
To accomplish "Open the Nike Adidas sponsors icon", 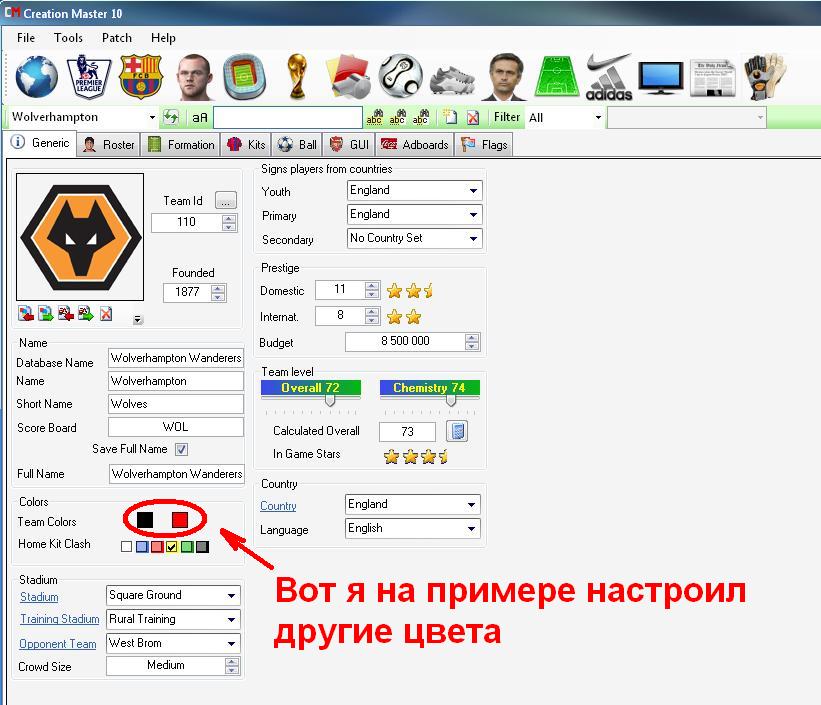I will tap(608, 77).
